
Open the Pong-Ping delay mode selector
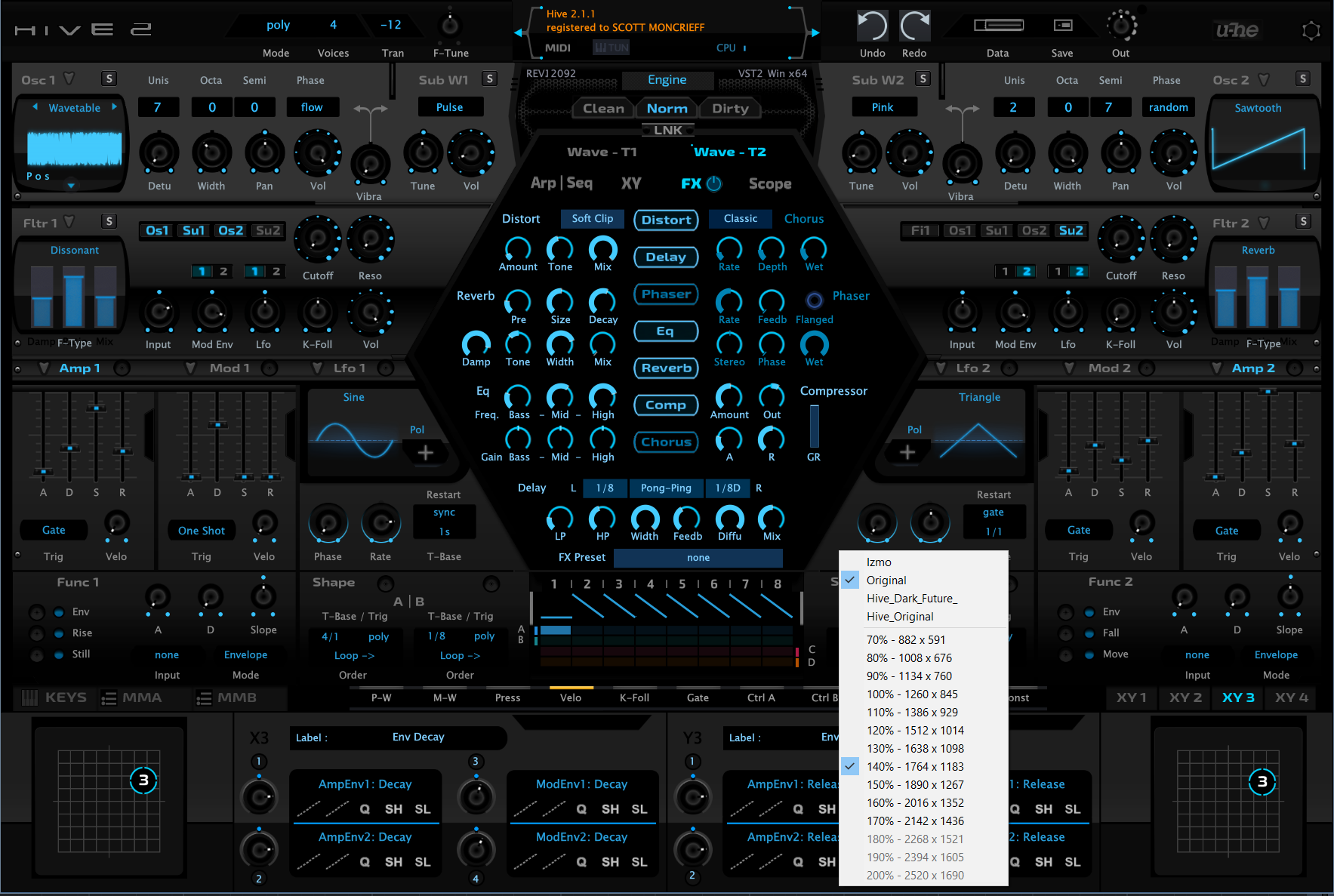pos(666,488)
